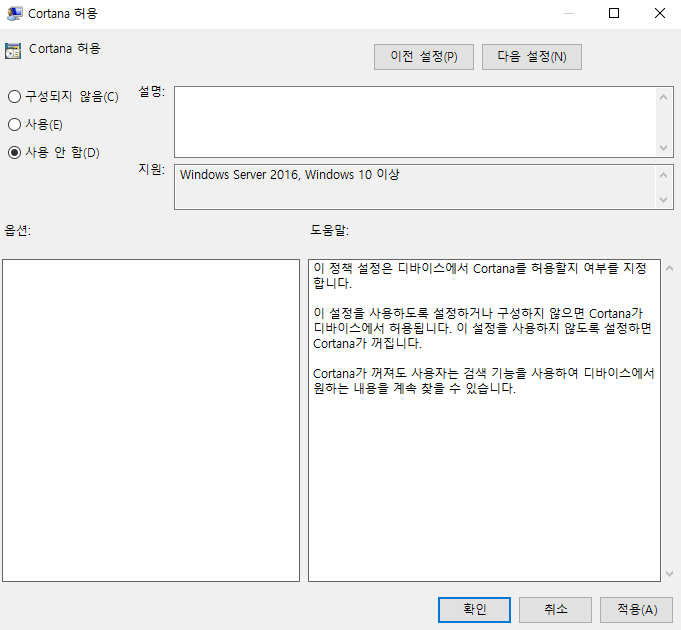The image size is (681, 630).
Task: Cancel the dialog with 취소 button
Action: [x=555, y=610]
